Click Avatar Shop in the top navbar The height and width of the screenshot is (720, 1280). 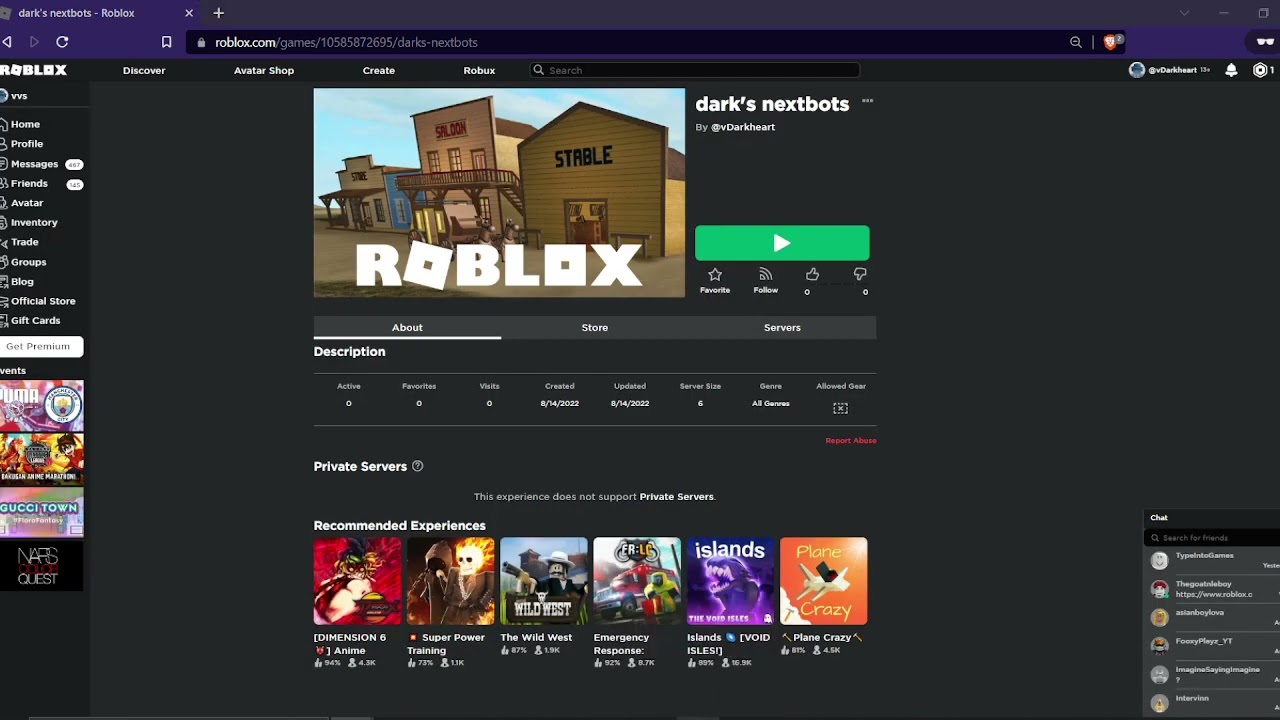[x=264, y=70]
